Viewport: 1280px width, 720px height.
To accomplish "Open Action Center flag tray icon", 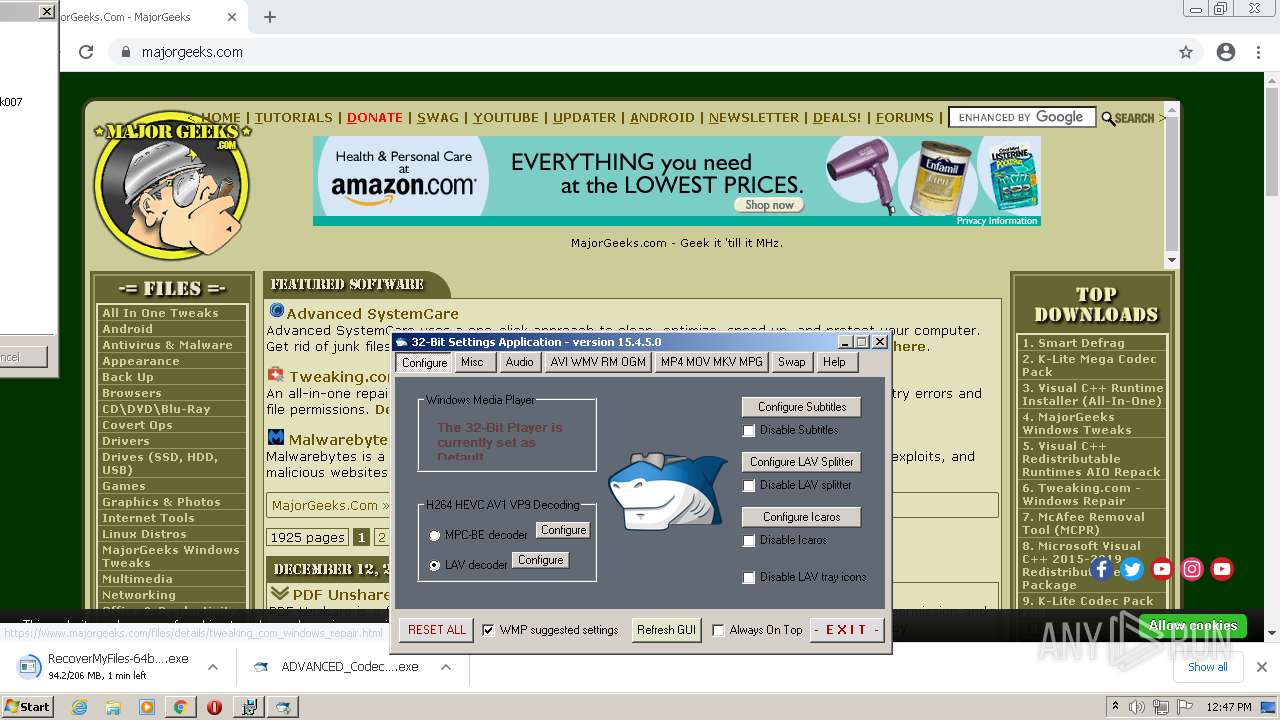I will click(1184, 707).
